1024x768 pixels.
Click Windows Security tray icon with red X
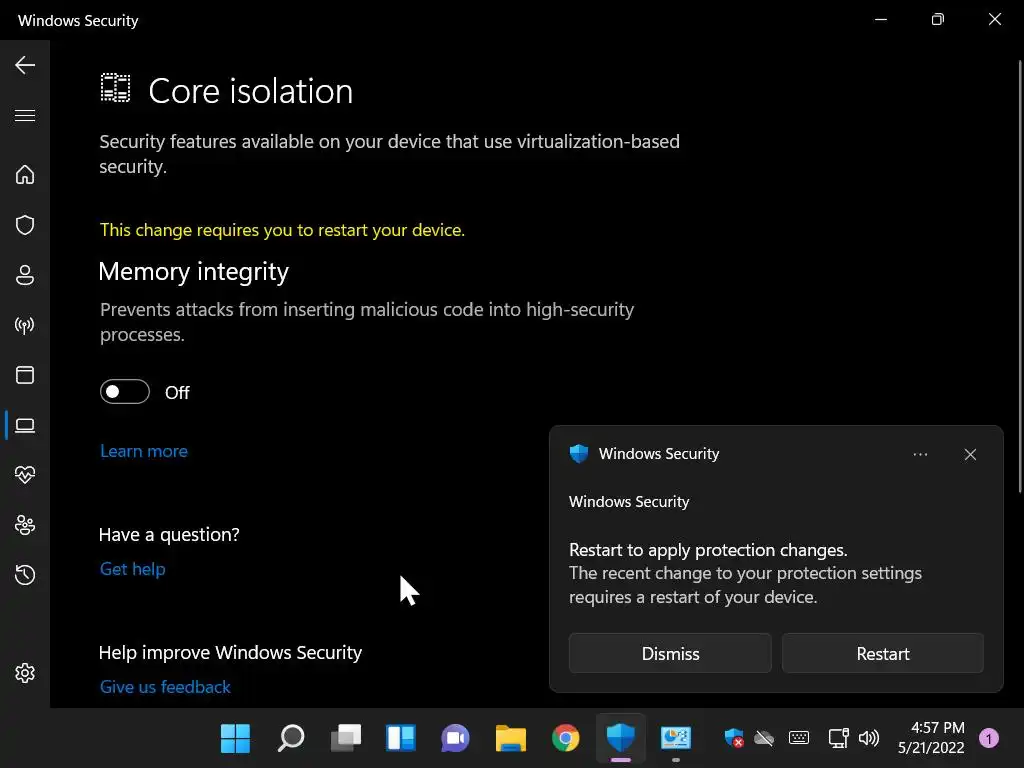tap(734, 738)
